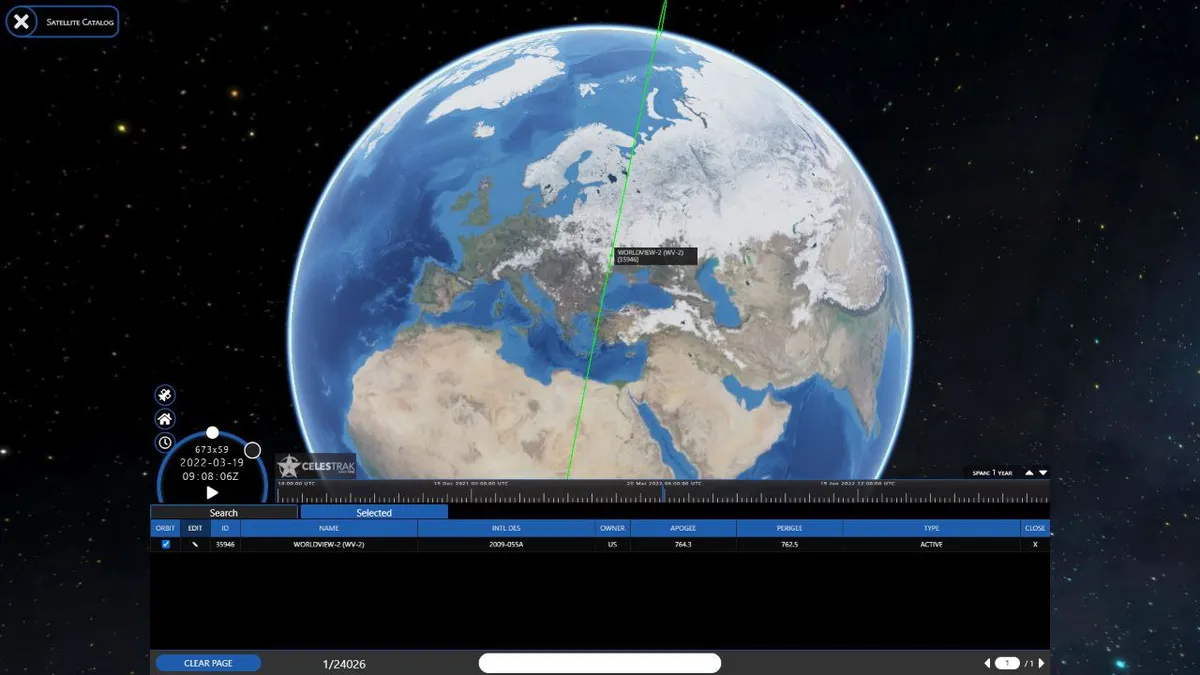Click the ID cell 35946
1200x675 pixels.
click(225, 545)
